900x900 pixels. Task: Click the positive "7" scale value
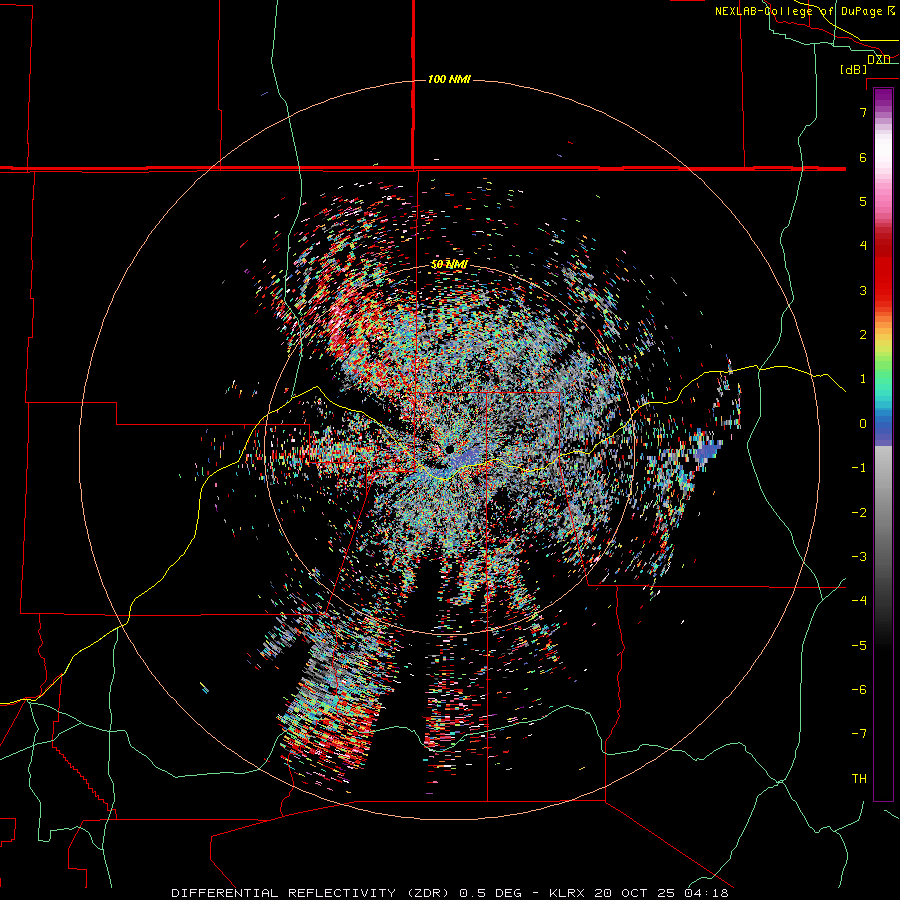(x=863, y=112)
